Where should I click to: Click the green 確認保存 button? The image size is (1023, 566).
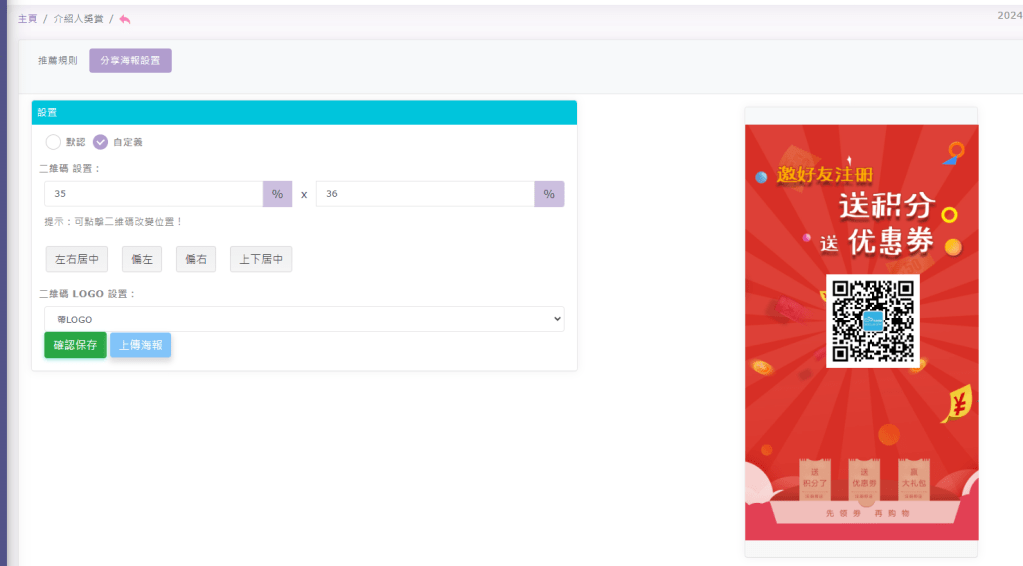click(x=75, y=345)
